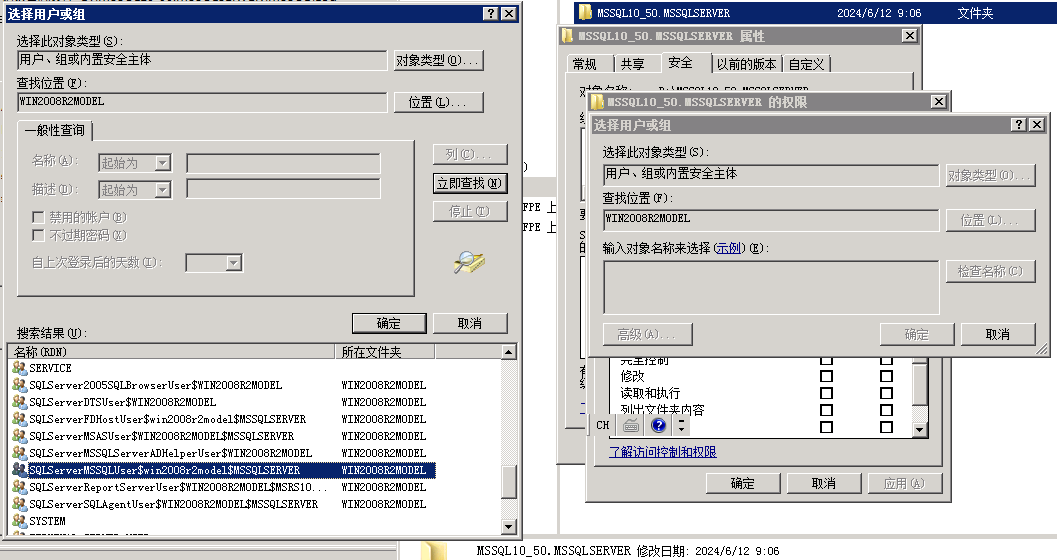
Task: Click the folder icon in the 的权限 window title bar
Action: pyautogui.click(x=597, y=102)
